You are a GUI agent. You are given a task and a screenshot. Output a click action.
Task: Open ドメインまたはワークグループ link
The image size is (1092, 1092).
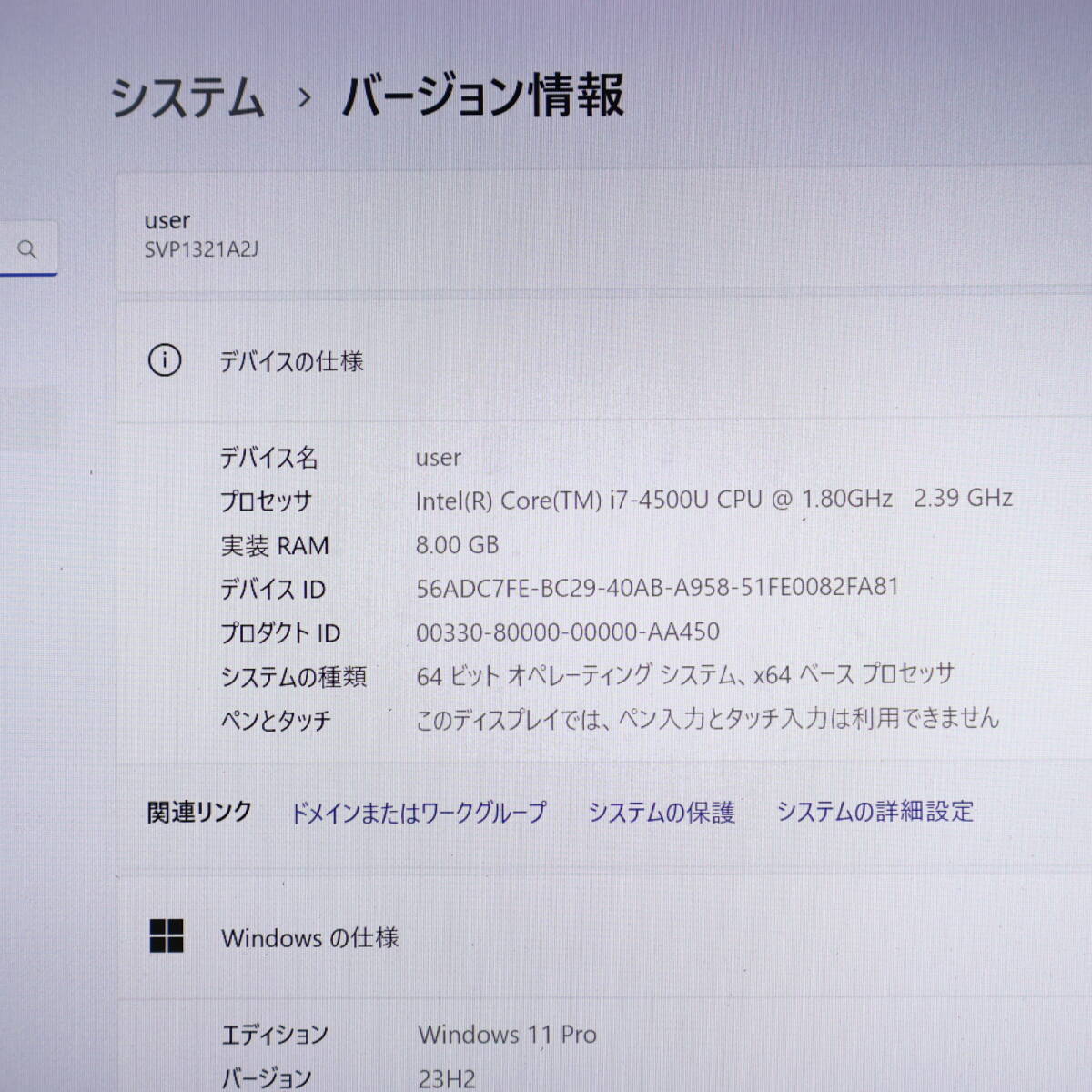(x=419, y=812)
